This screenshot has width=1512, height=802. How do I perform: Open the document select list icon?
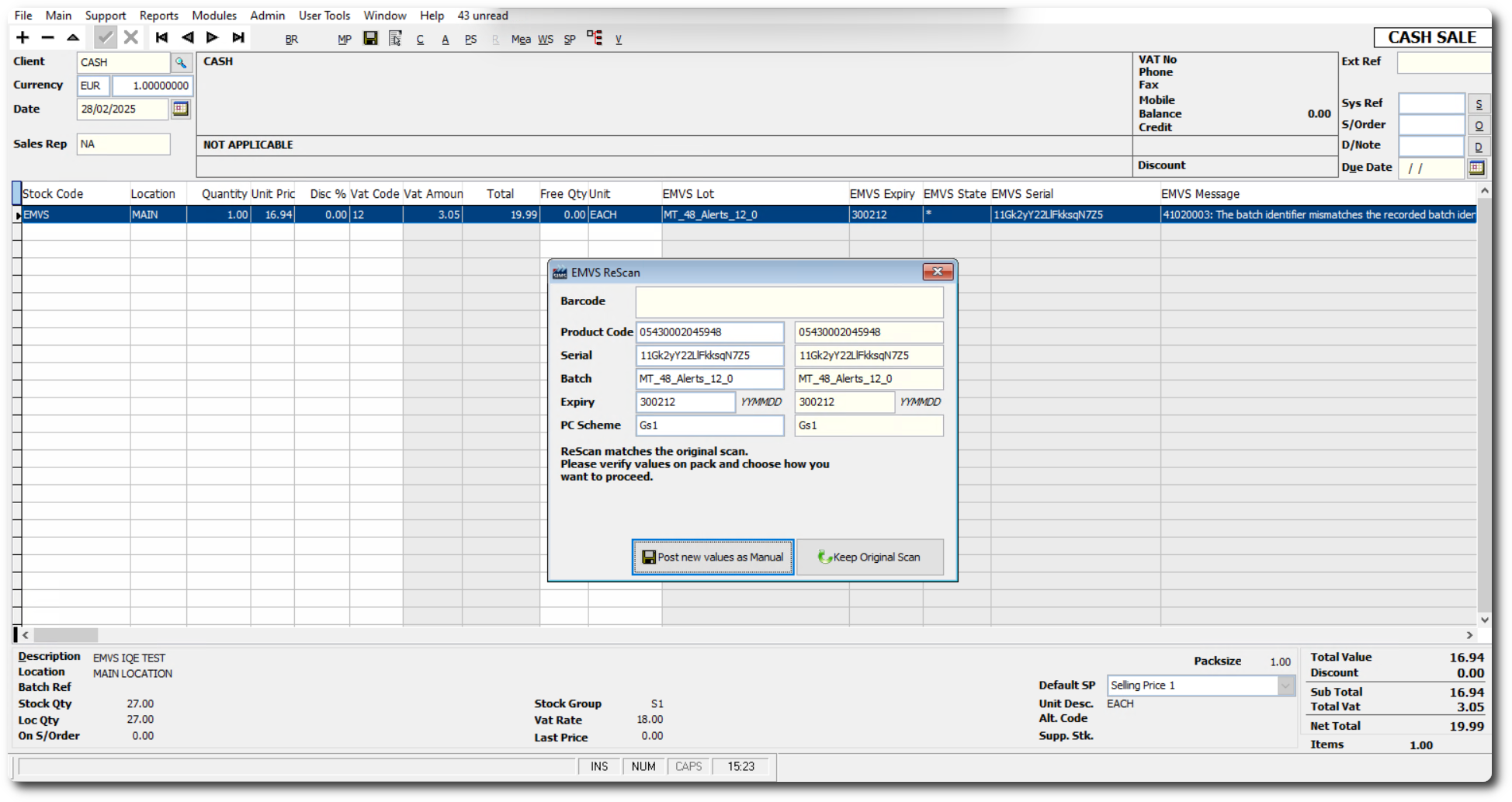tap(396, 37)
